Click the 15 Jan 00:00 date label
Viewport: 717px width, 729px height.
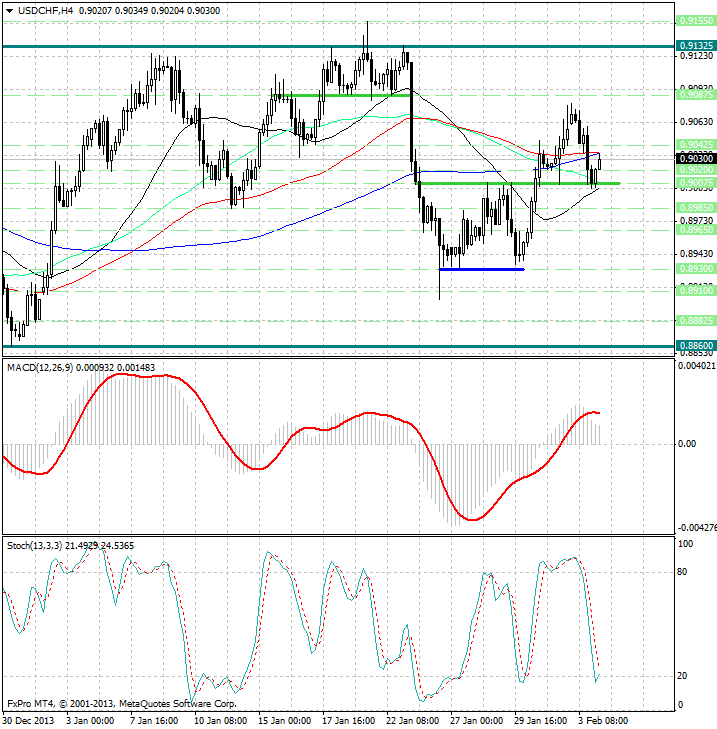285,721
